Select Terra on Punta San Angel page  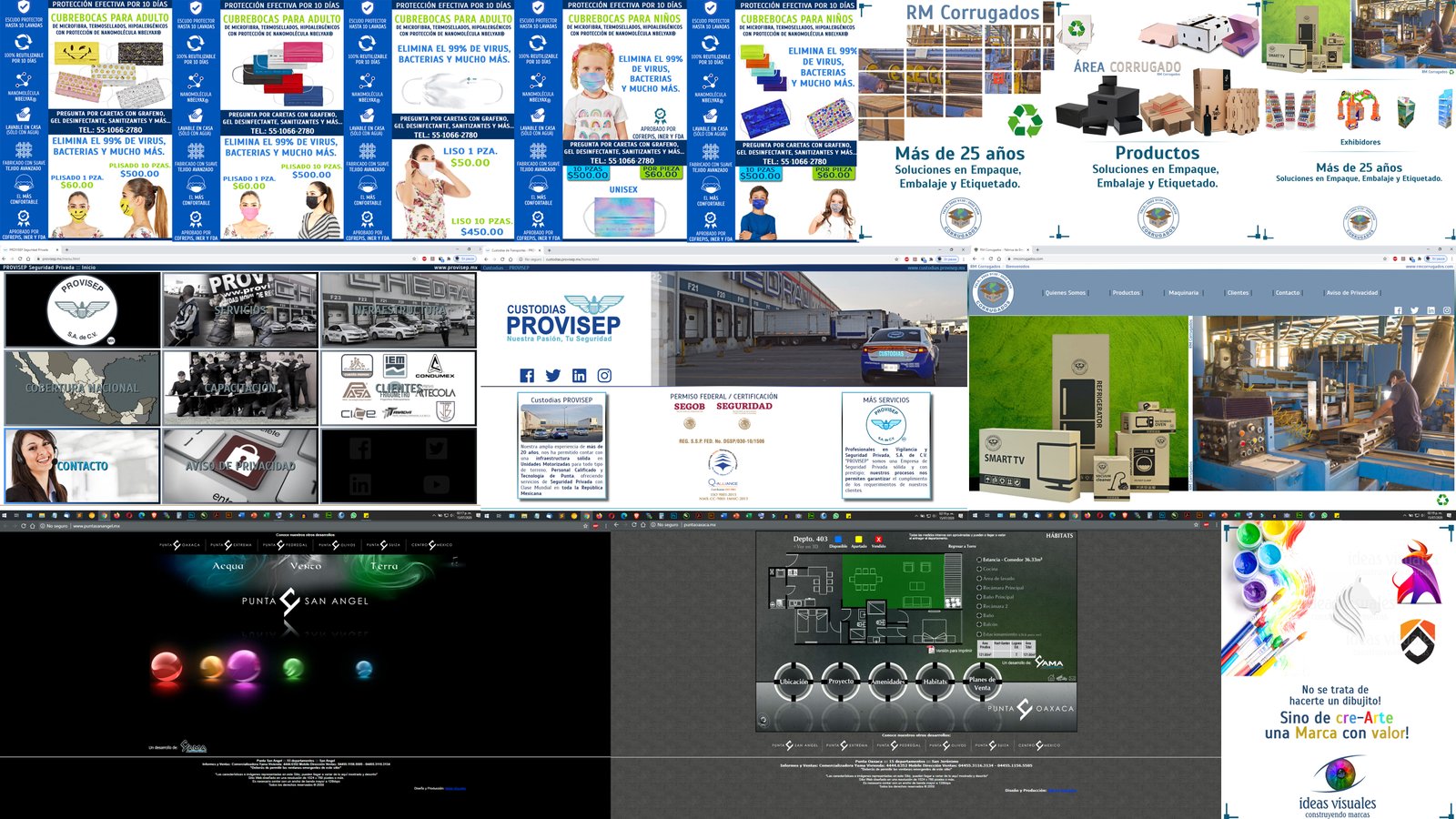384,566
